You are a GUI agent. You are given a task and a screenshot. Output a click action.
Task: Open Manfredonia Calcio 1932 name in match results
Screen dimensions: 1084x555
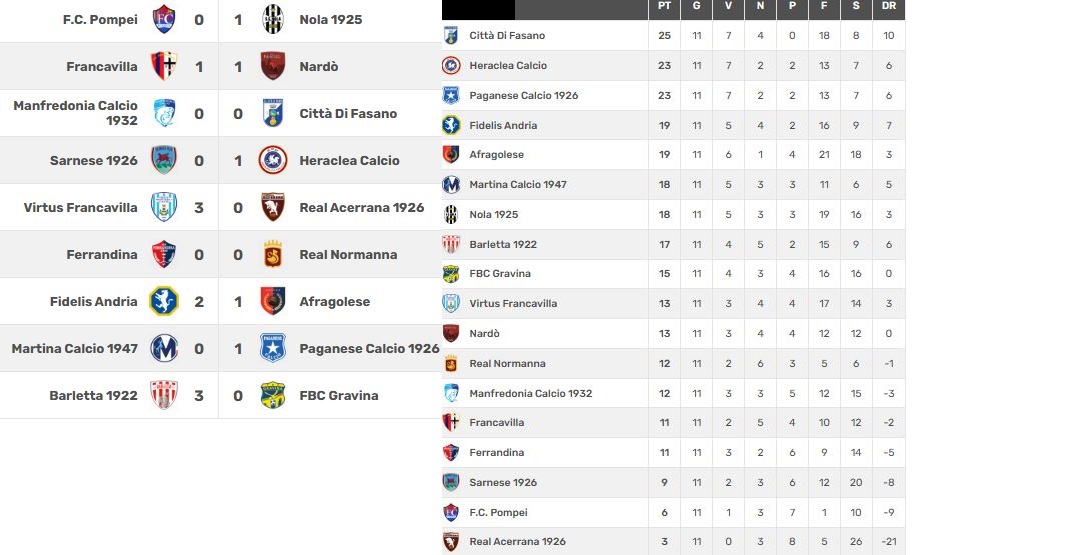point(75,113)
